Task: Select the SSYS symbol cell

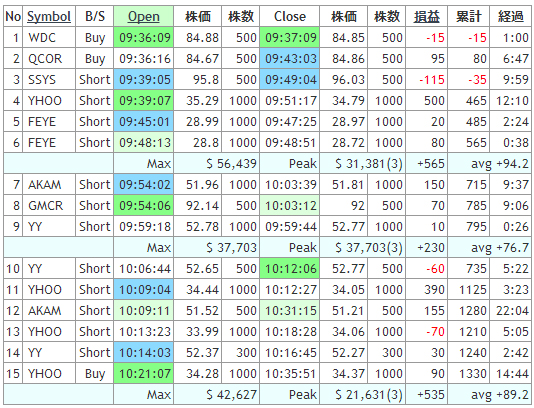Action: [x=42, y=79]
